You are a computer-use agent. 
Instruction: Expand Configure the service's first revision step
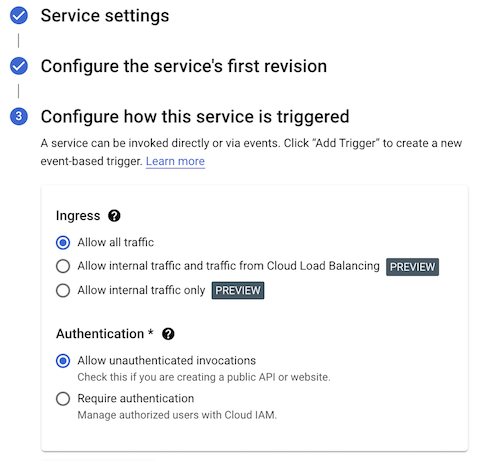[184, 66]
